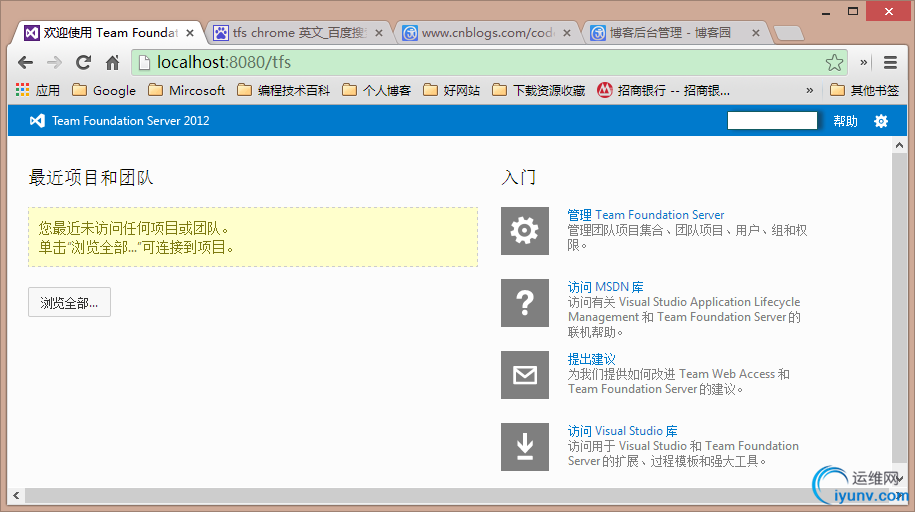This screenshot has width=915, height=512.
Task: Click the vertical scrollbar track
Action: coord(899,306)
